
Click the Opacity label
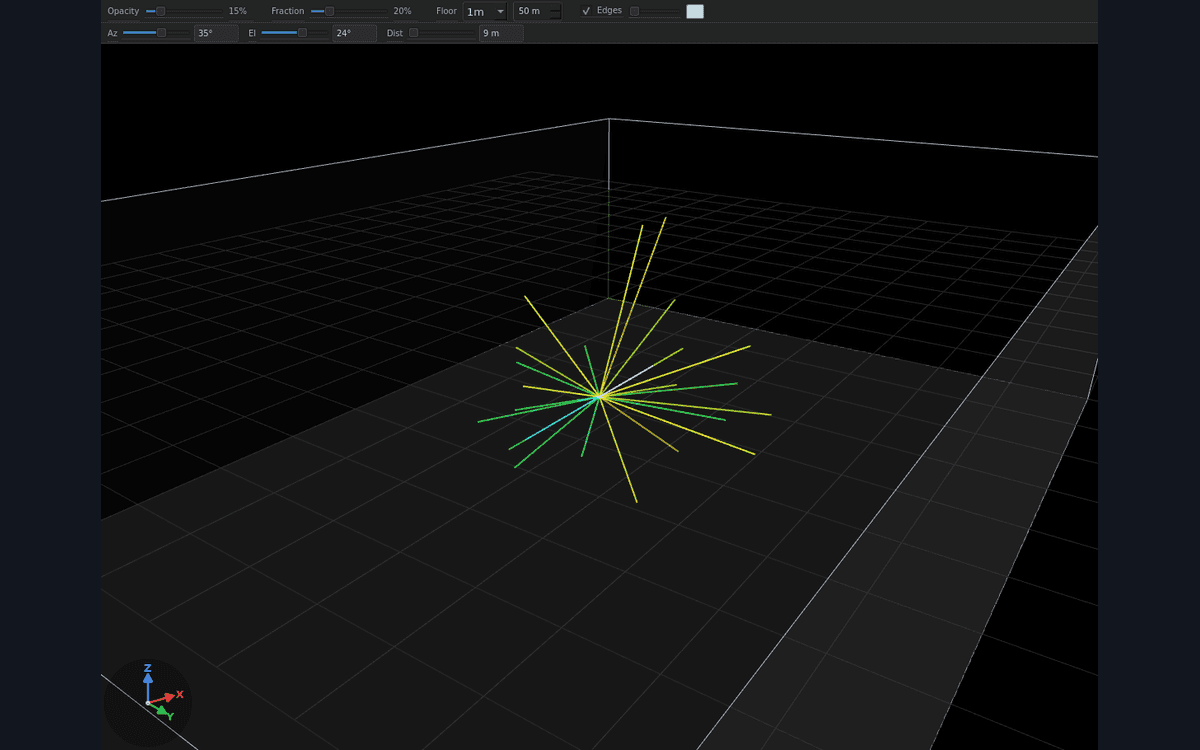point(123,11)
